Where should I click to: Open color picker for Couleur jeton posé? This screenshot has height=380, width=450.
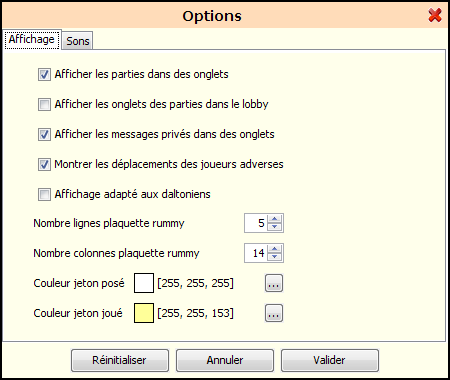(x=274, y=283)
